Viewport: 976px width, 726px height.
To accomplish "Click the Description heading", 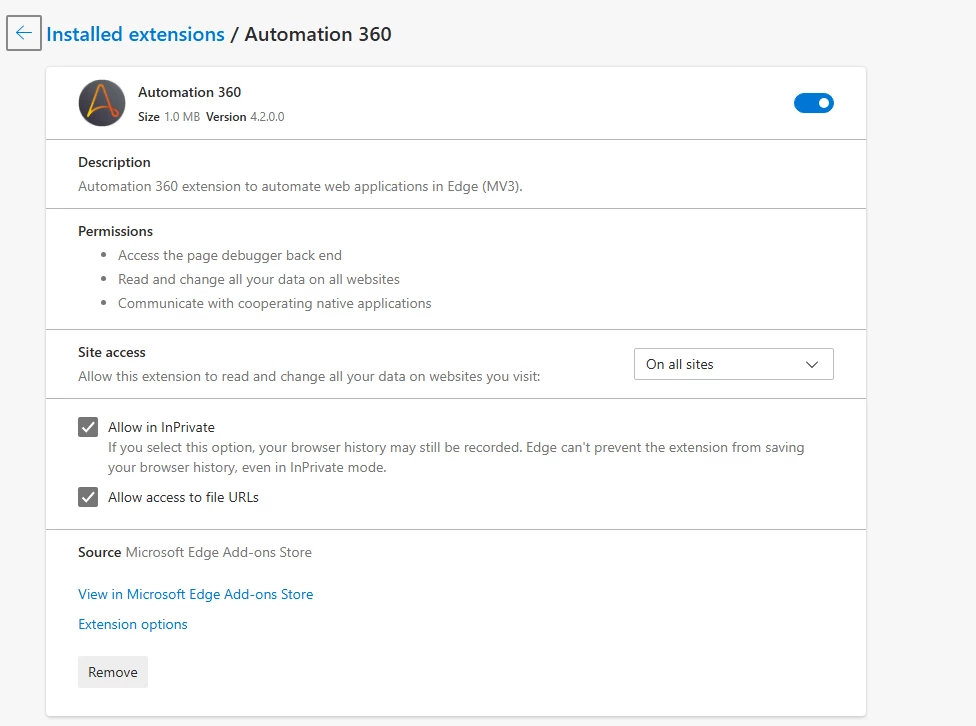I will [114, 162].
